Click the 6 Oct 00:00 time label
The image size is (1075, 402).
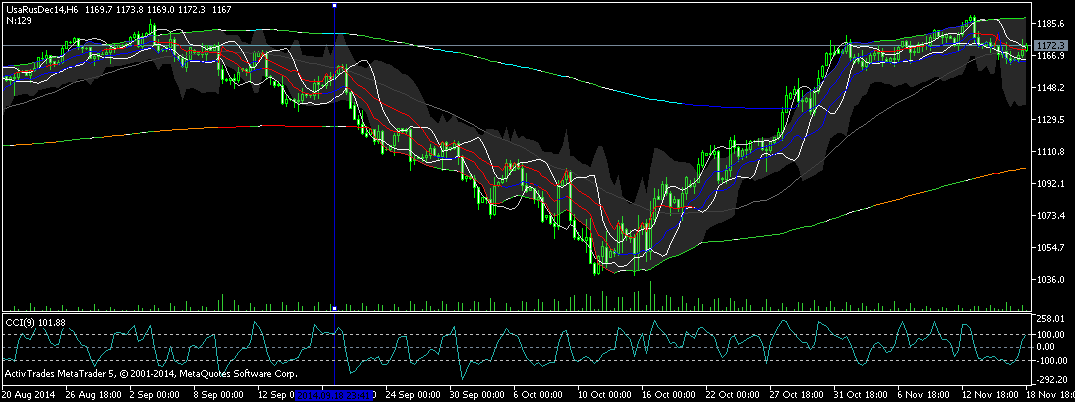tap(537, 395)
